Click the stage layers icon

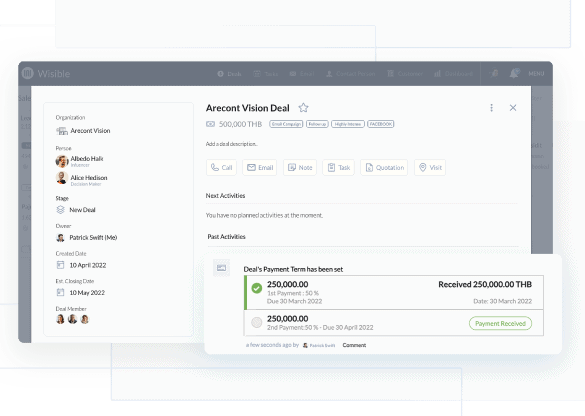pyautogui.click(x=60, y=210)
